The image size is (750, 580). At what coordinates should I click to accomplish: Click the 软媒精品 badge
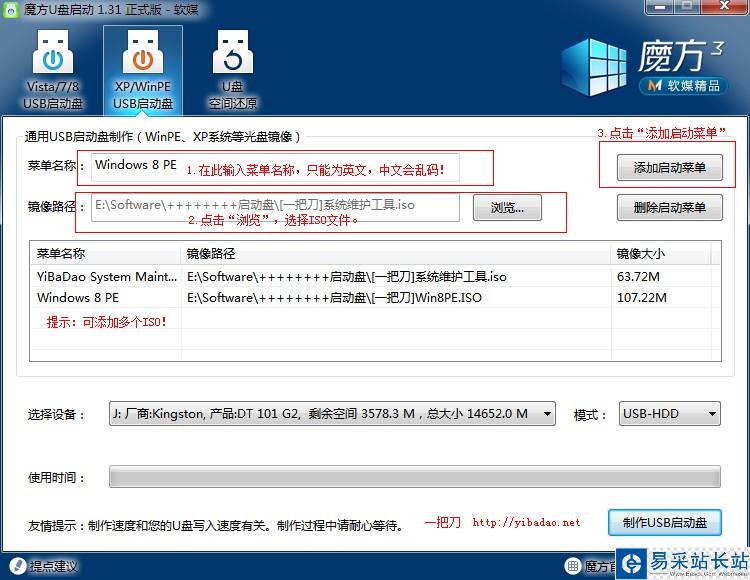(x=683, y=86)
